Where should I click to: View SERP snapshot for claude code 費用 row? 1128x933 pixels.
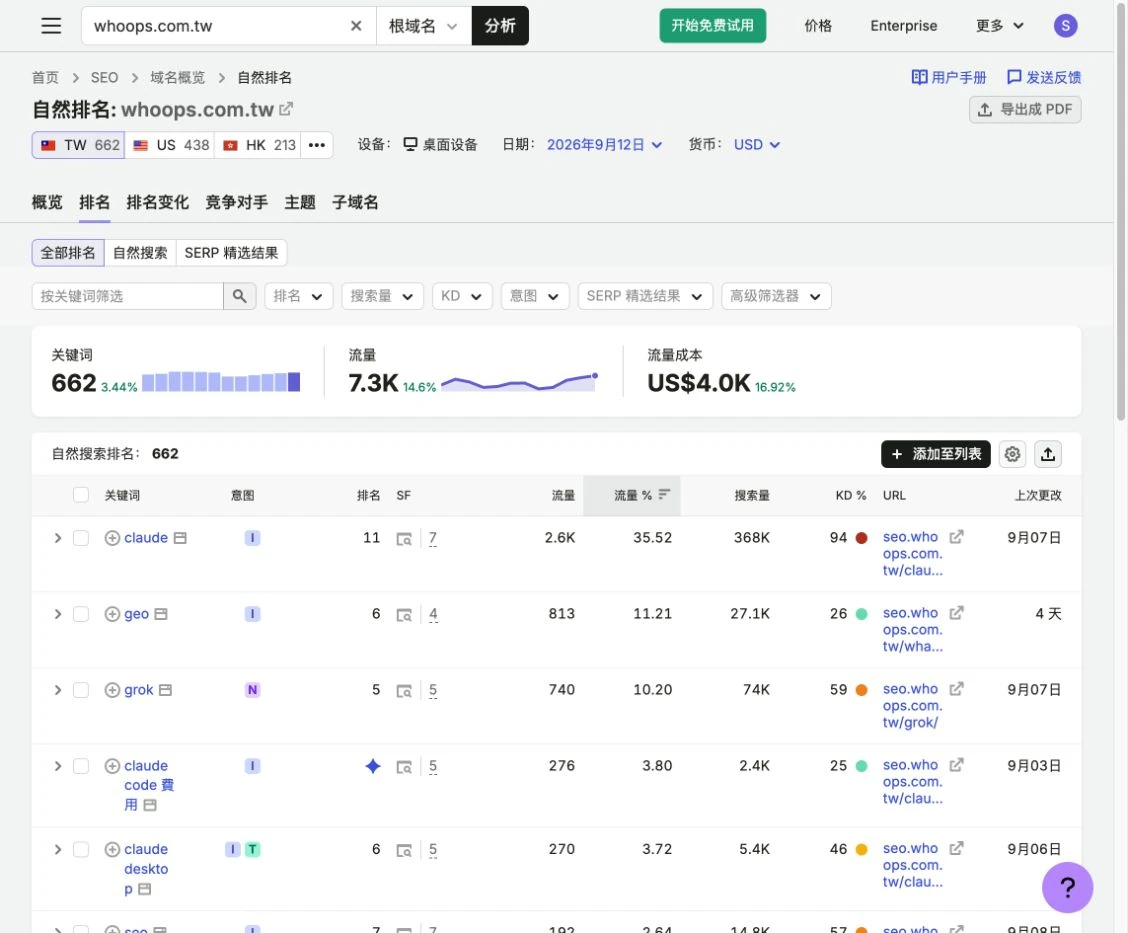click(404, 767)
